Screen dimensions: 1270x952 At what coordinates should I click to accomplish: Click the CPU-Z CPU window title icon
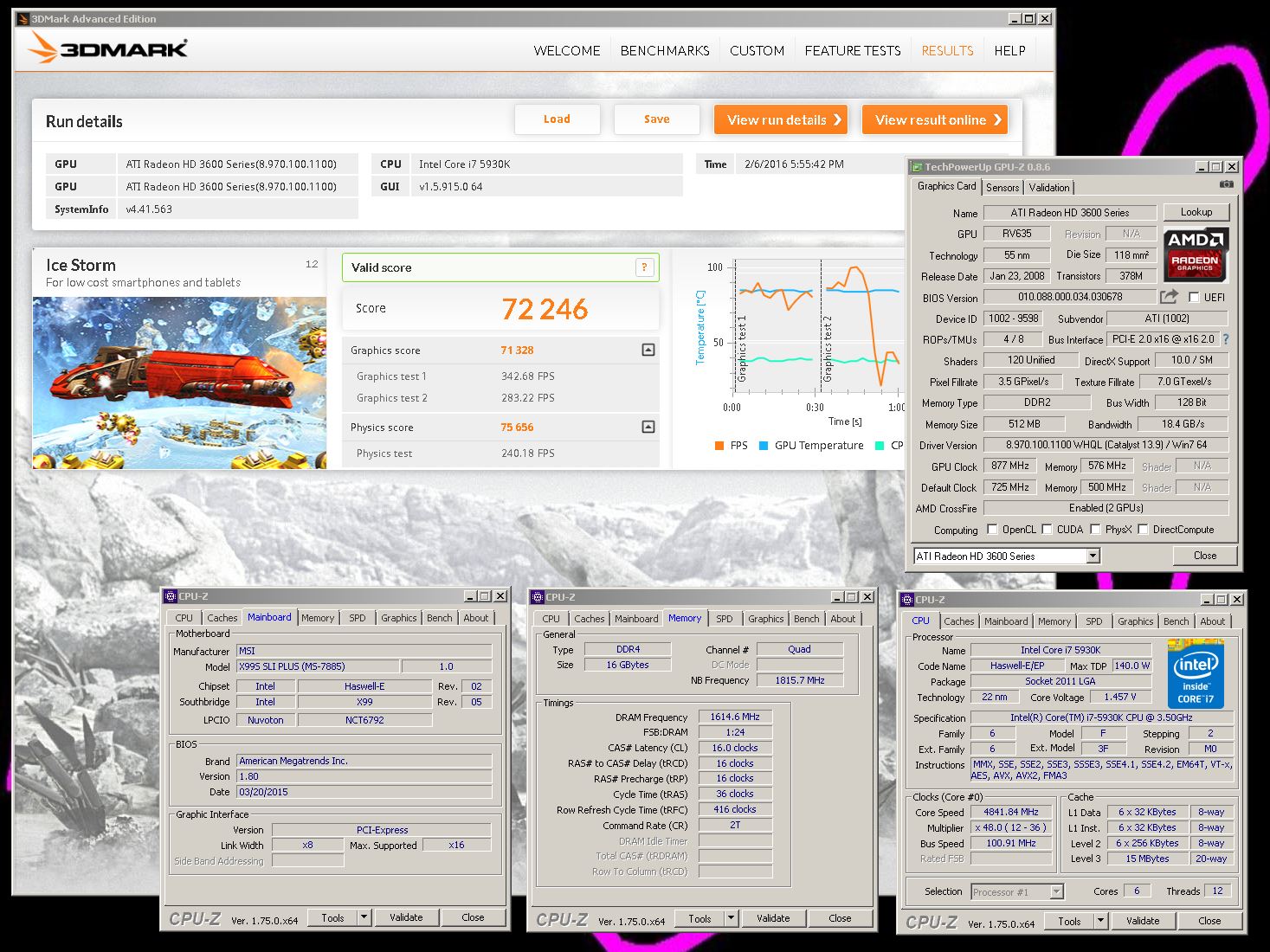pos(908,600)
